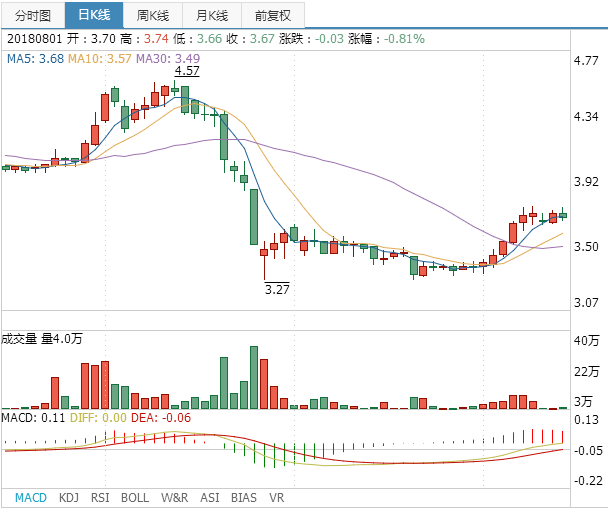
Task: Click the 4.77 price axis label
Action: tap(586, 60)
